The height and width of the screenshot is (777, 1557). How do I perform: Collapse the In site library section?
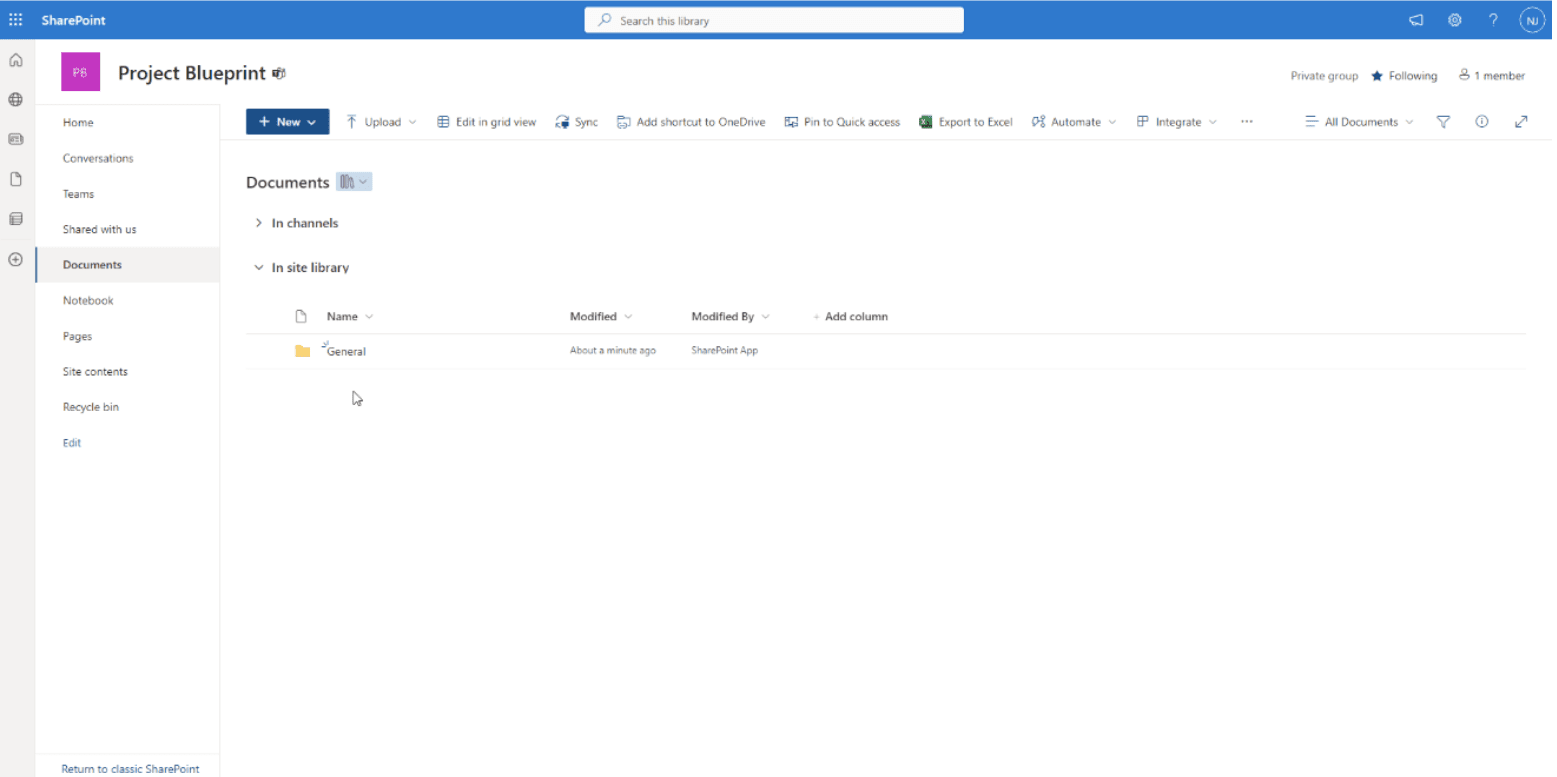coord(258,267)
